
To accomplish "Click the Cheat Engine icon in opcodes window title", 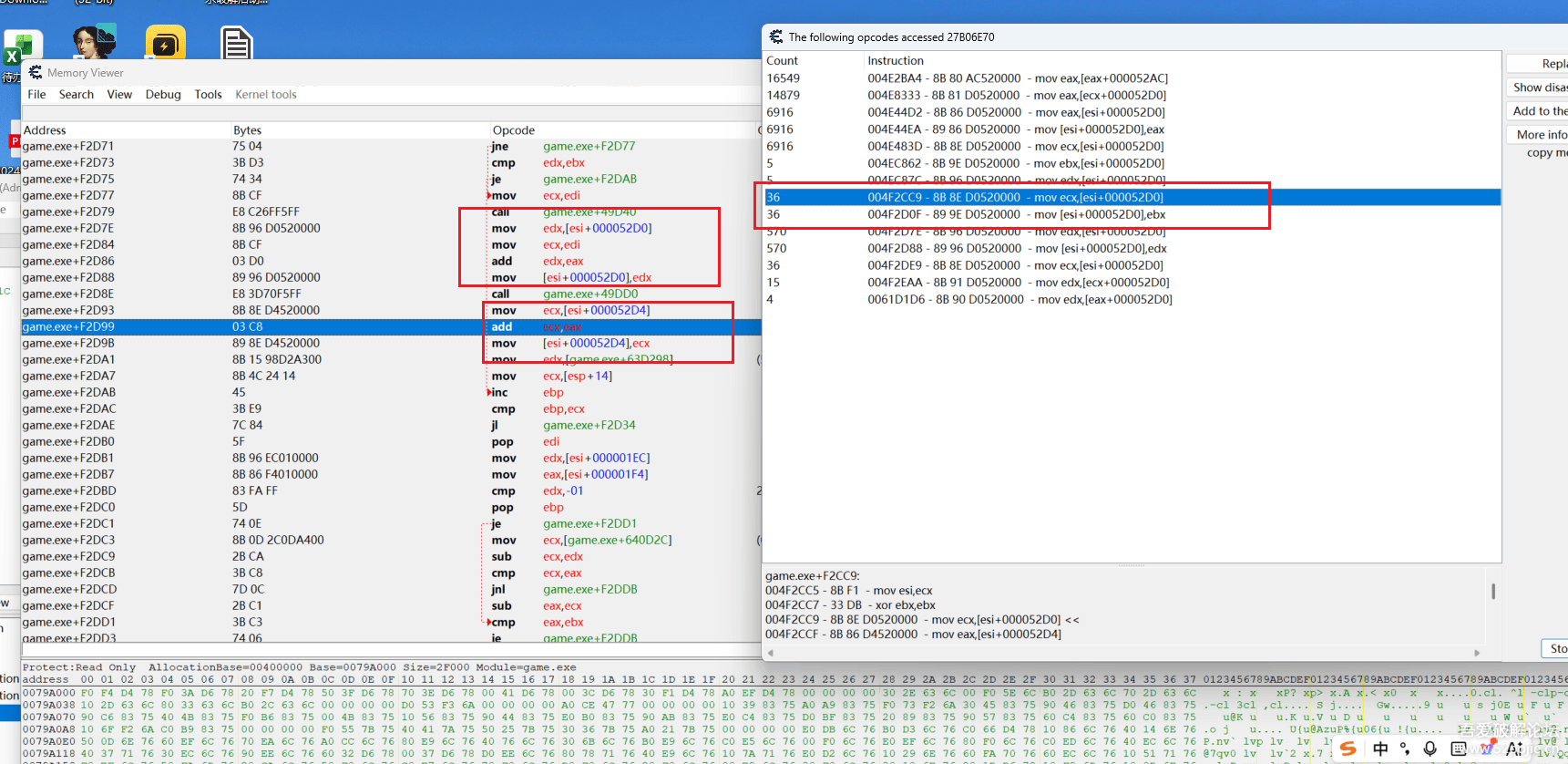I will (x=776, y=36).
